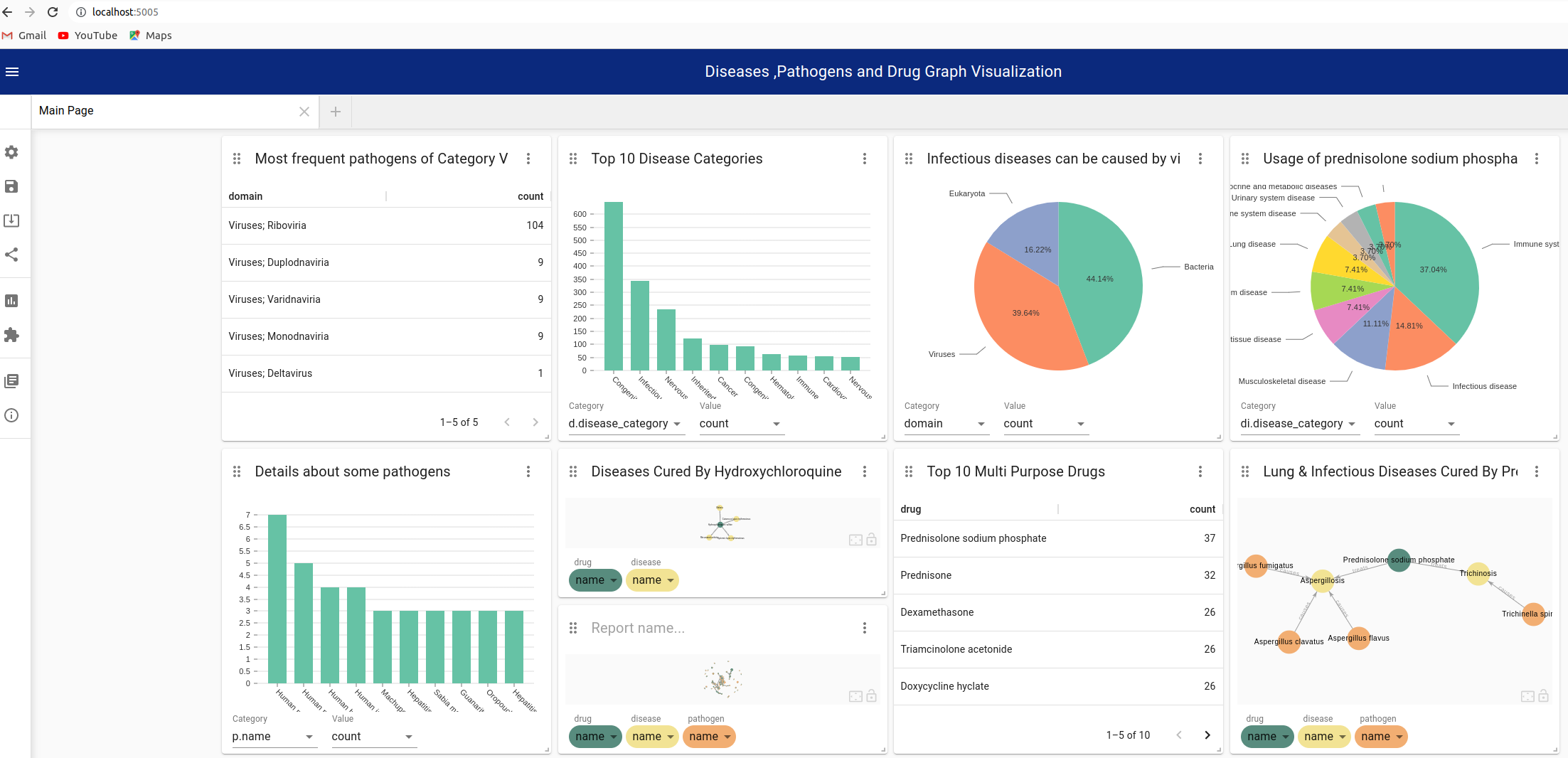
Task: Toggle the lock on the unnamed report graph
Action: point(872,696)
